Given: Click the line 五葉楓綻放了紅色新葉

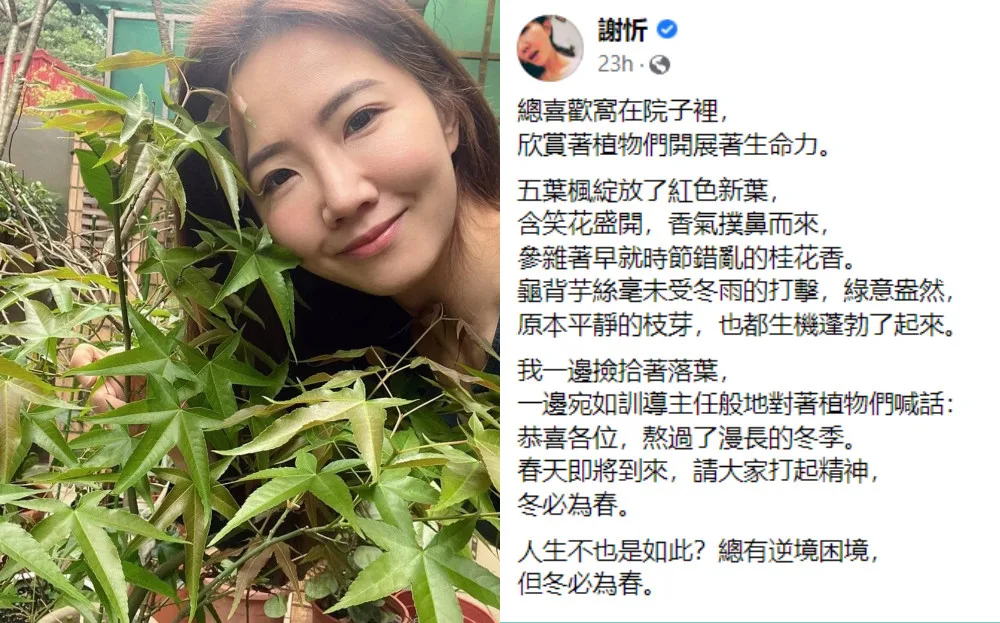Looking at the screenshot, I should tap(649, 191).
